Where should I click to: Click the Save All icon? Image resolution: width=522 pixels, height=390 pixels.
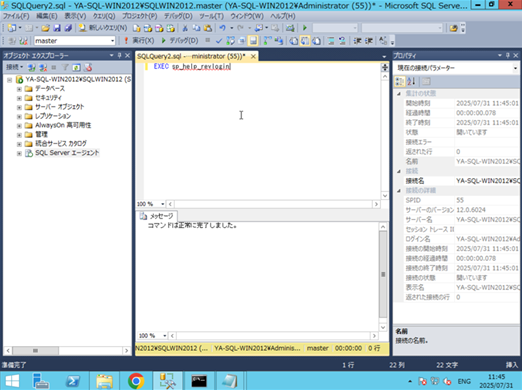pyautogui.click(x=68, y=28)
